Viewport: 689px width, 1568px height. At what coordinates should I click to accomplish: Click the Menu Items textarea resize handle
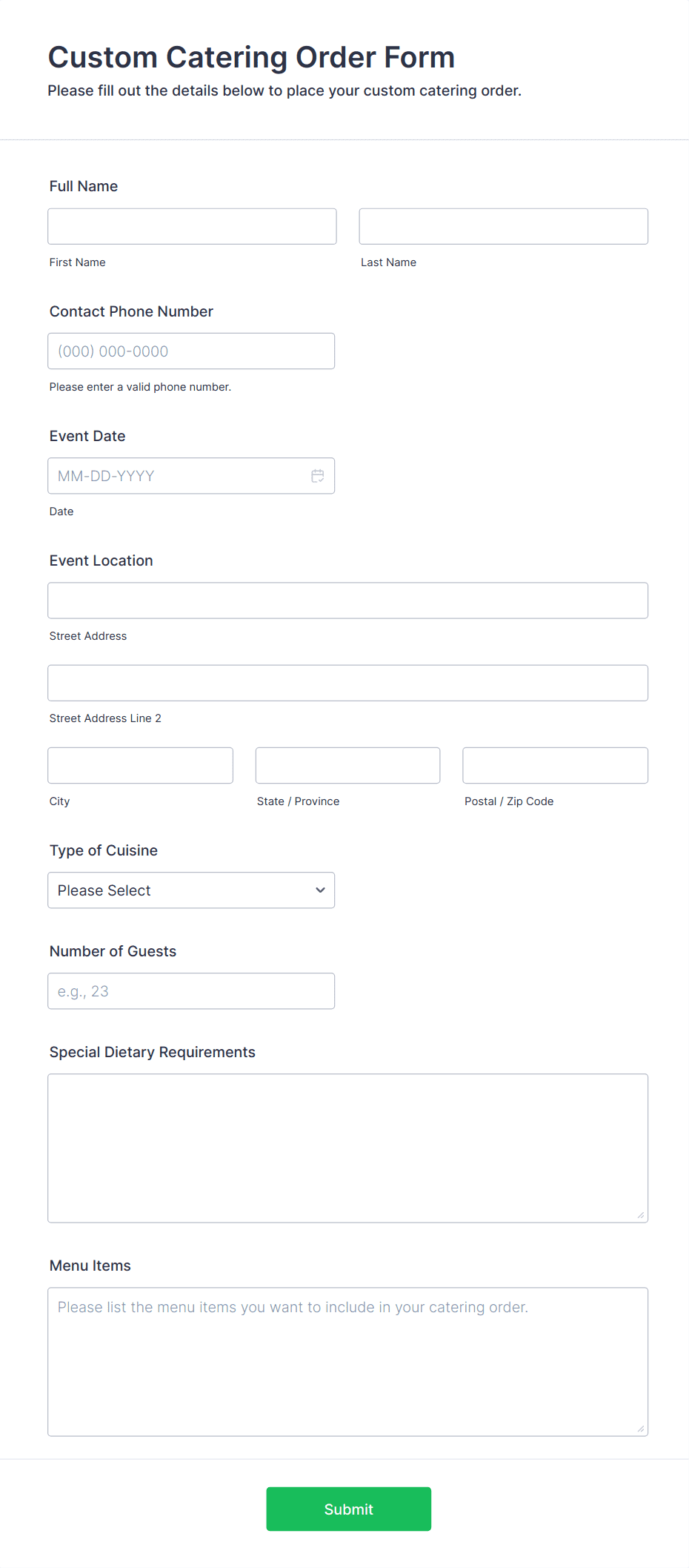pos(641,1429)
